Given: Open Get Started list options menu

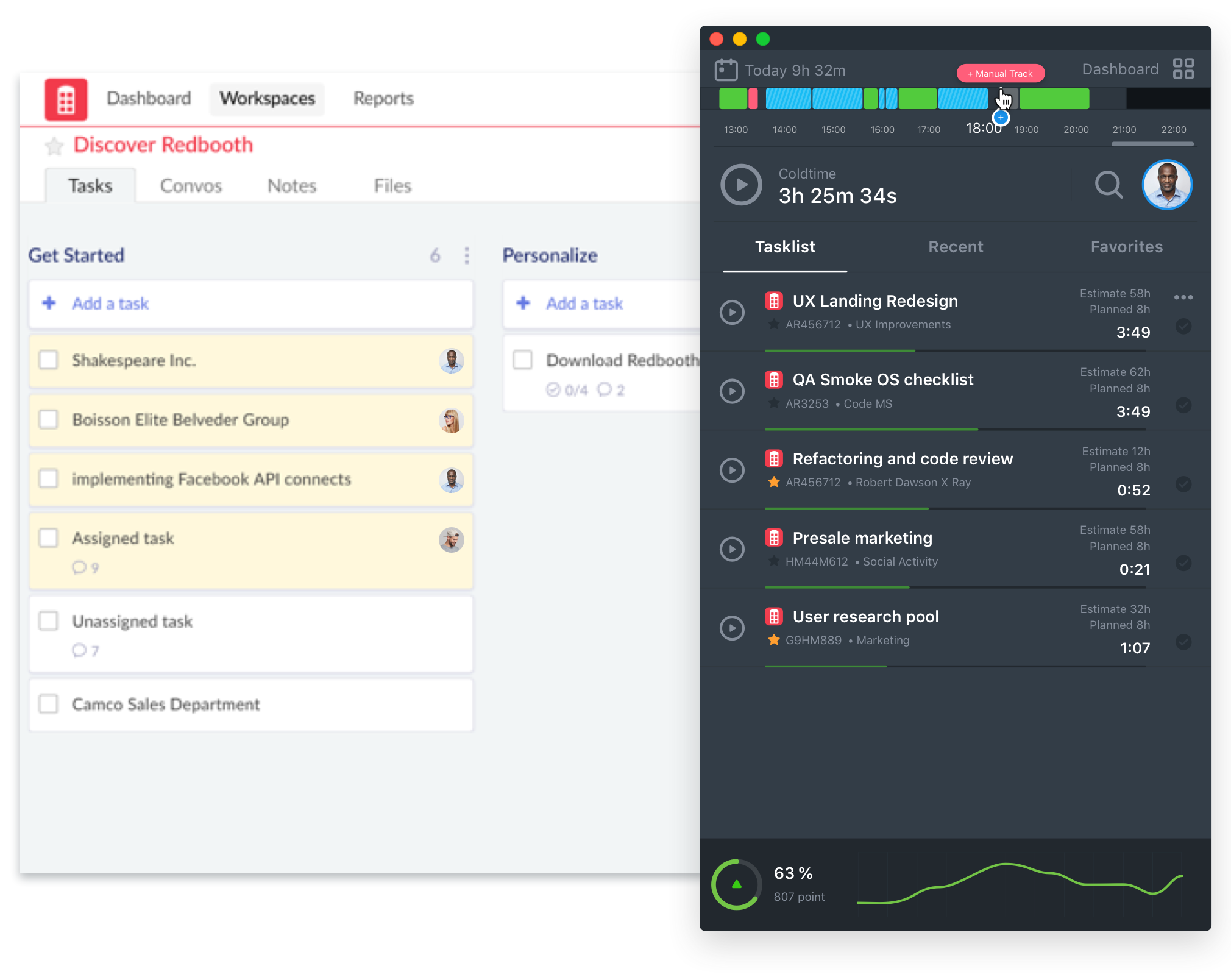Looking at the screenshot, I should (x=467, y=255).
